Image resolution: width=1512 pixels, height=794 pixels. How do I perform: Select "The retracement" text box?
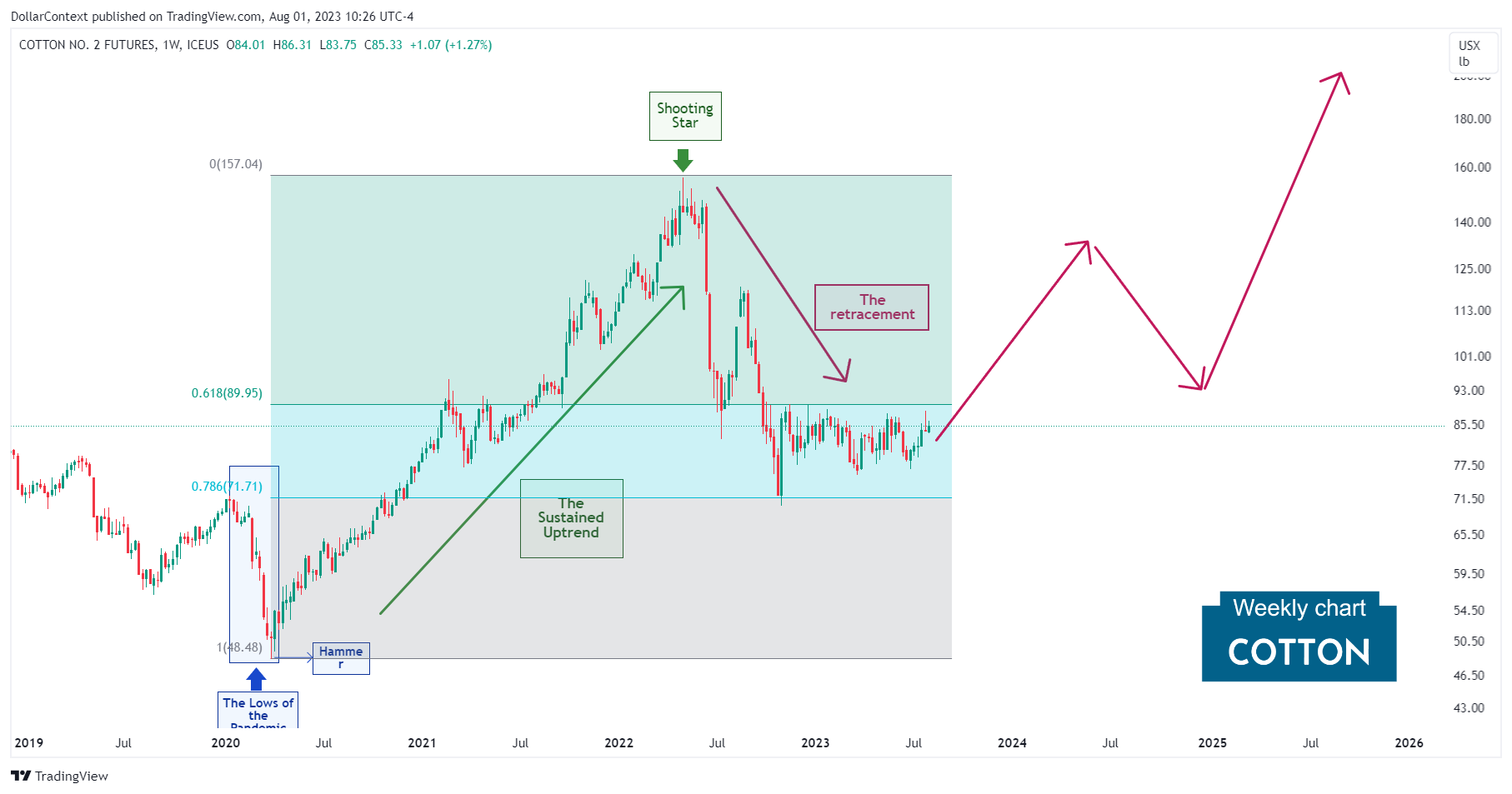click(x=872, y=307)
